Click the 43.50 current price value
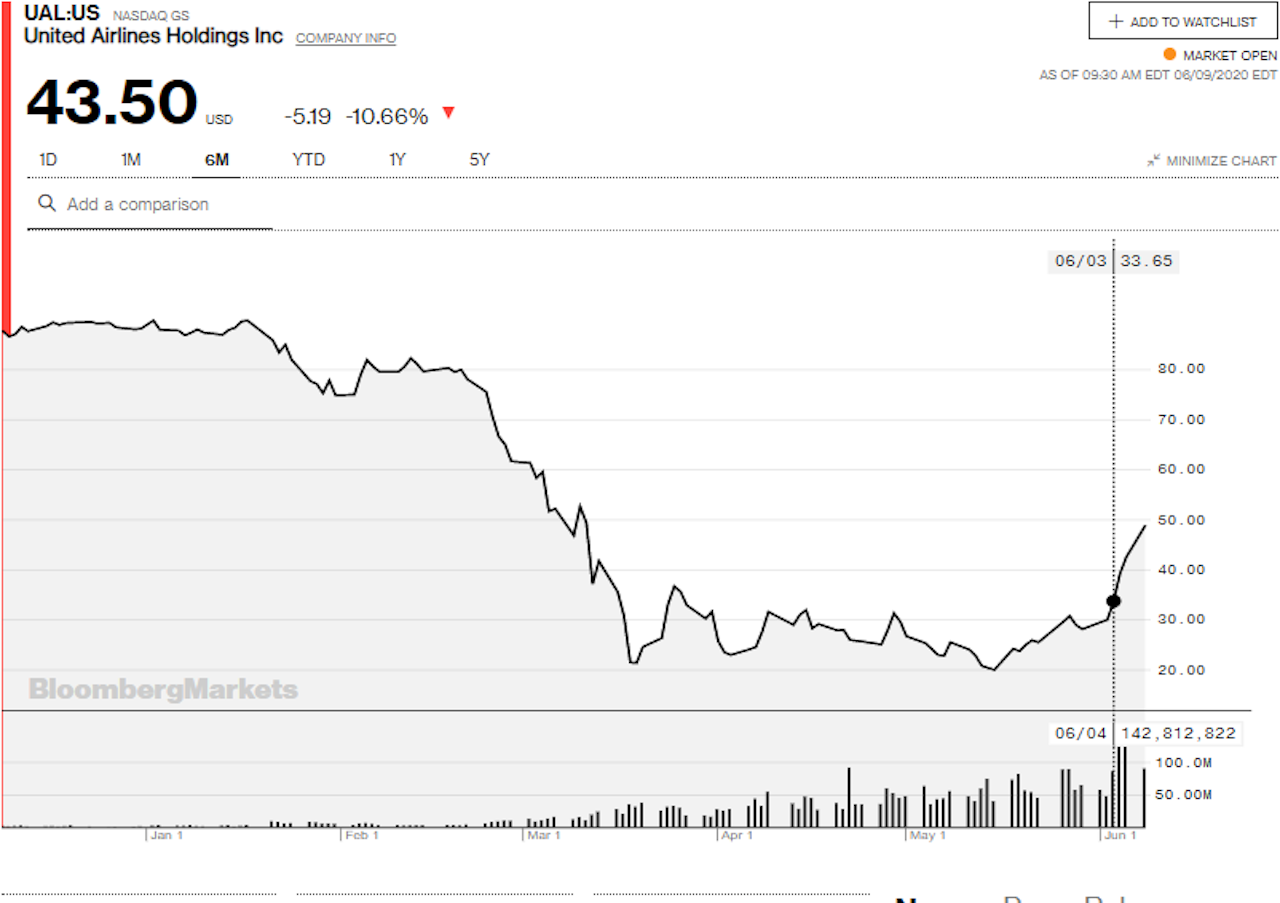The height and width of the screenshot is (903, 1280). (x=112, y=104)
